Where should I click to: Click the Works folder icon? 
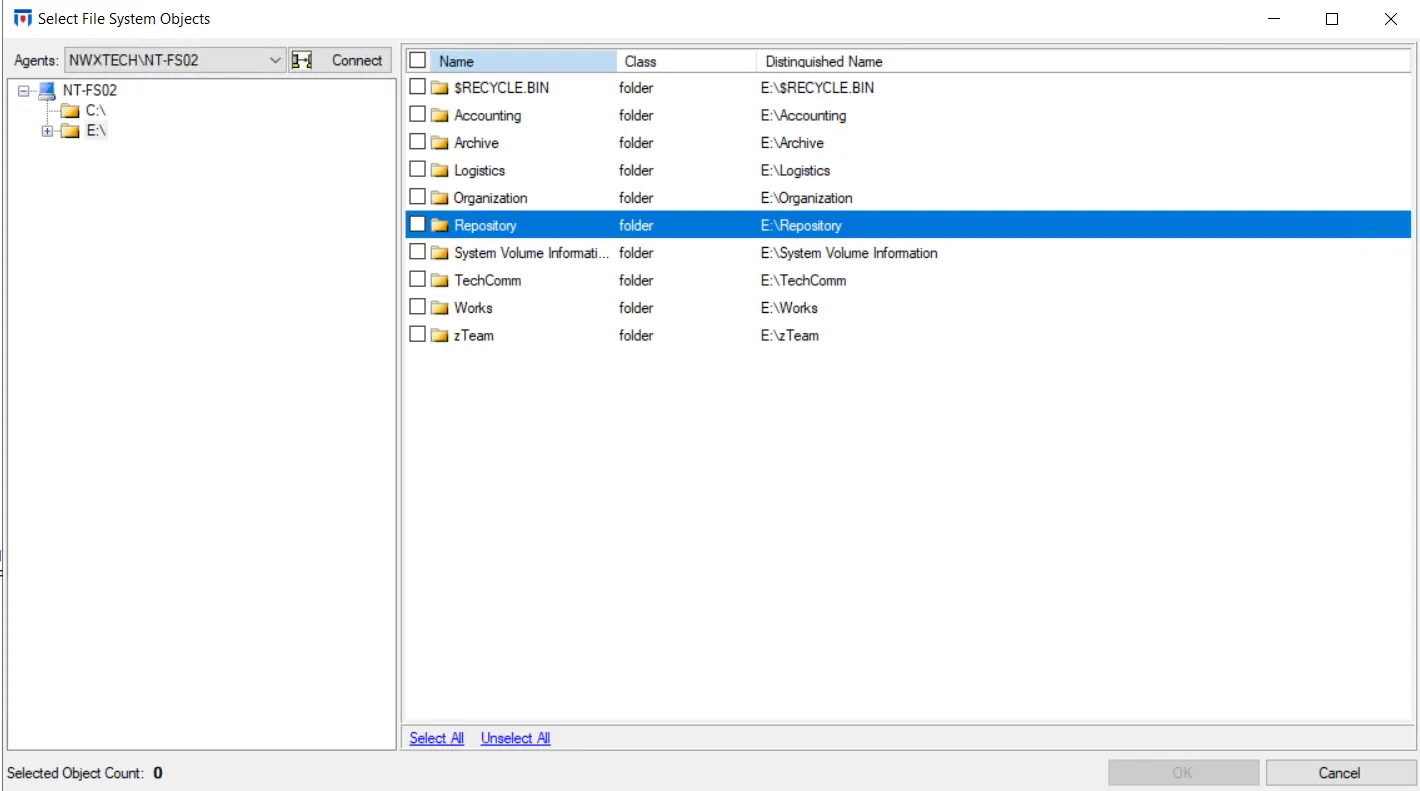tap(439, 308)
